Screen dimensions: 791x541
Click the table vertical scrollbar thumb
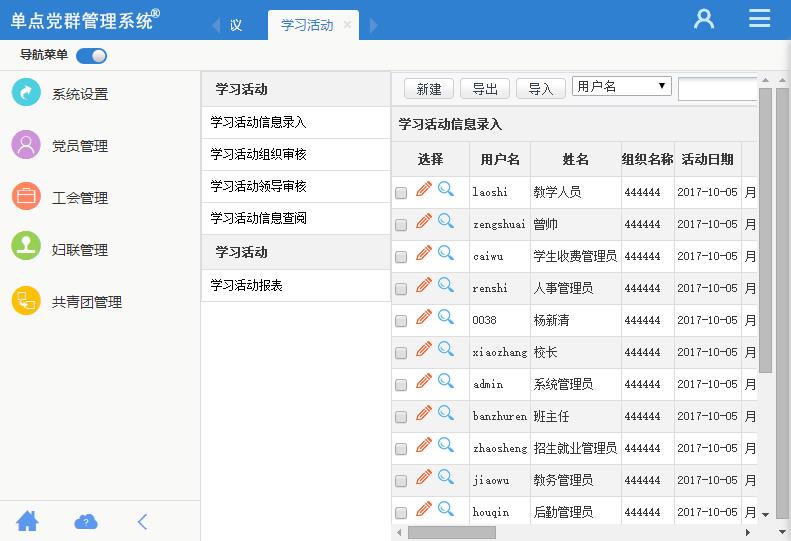click(765, 231)
